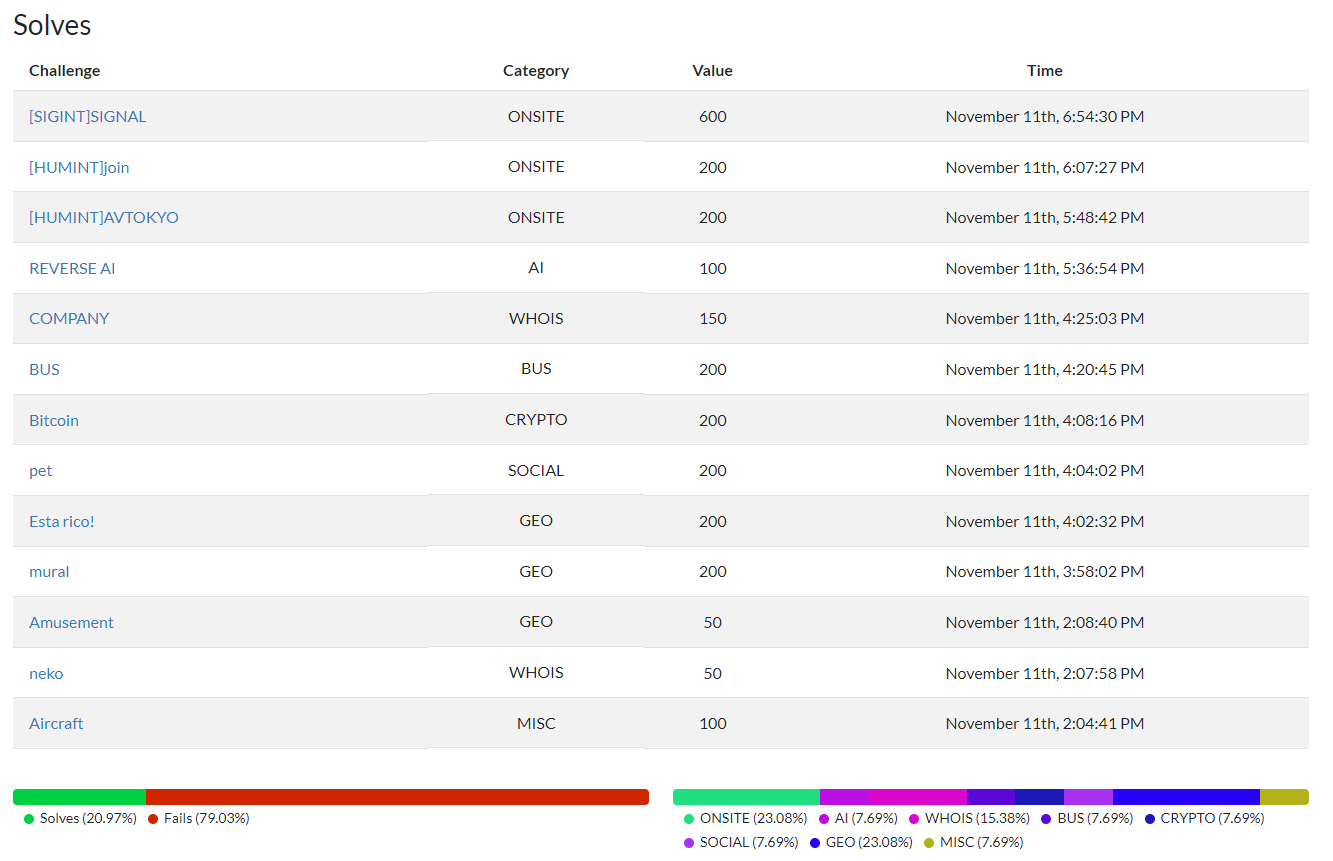The width and height of the screenshot is (1333, 861).
Task: Click the MISC legend color dot
Action: coord(929,843)
